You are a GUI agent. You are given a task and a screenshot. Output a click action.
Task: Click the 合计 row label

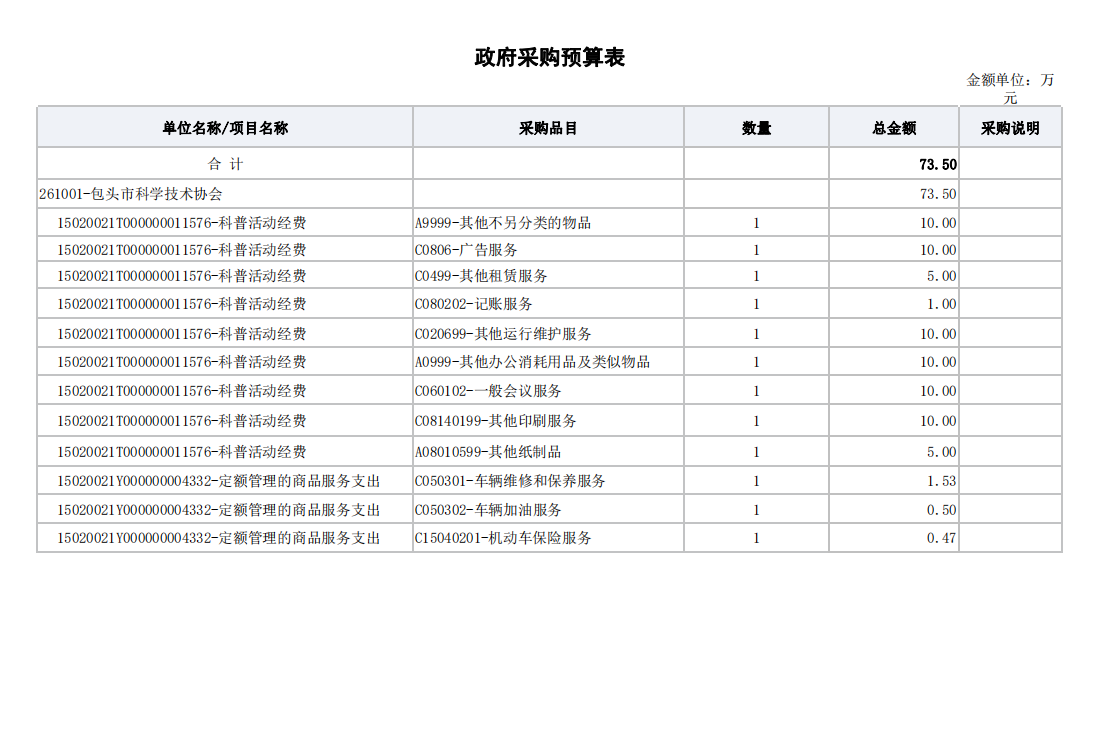pyautogui.click(x=225, y=164)
